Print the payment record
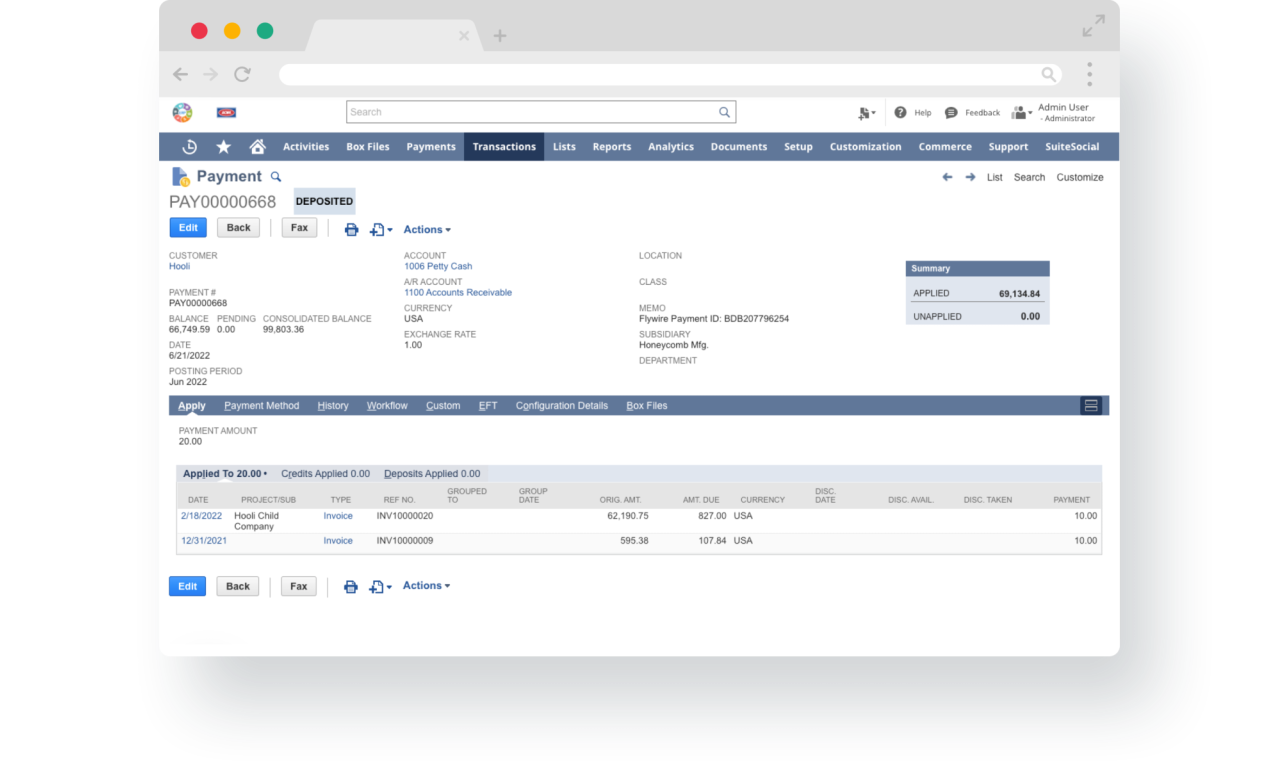Viewport: 1280px width, 762px height. coord(350,229)
